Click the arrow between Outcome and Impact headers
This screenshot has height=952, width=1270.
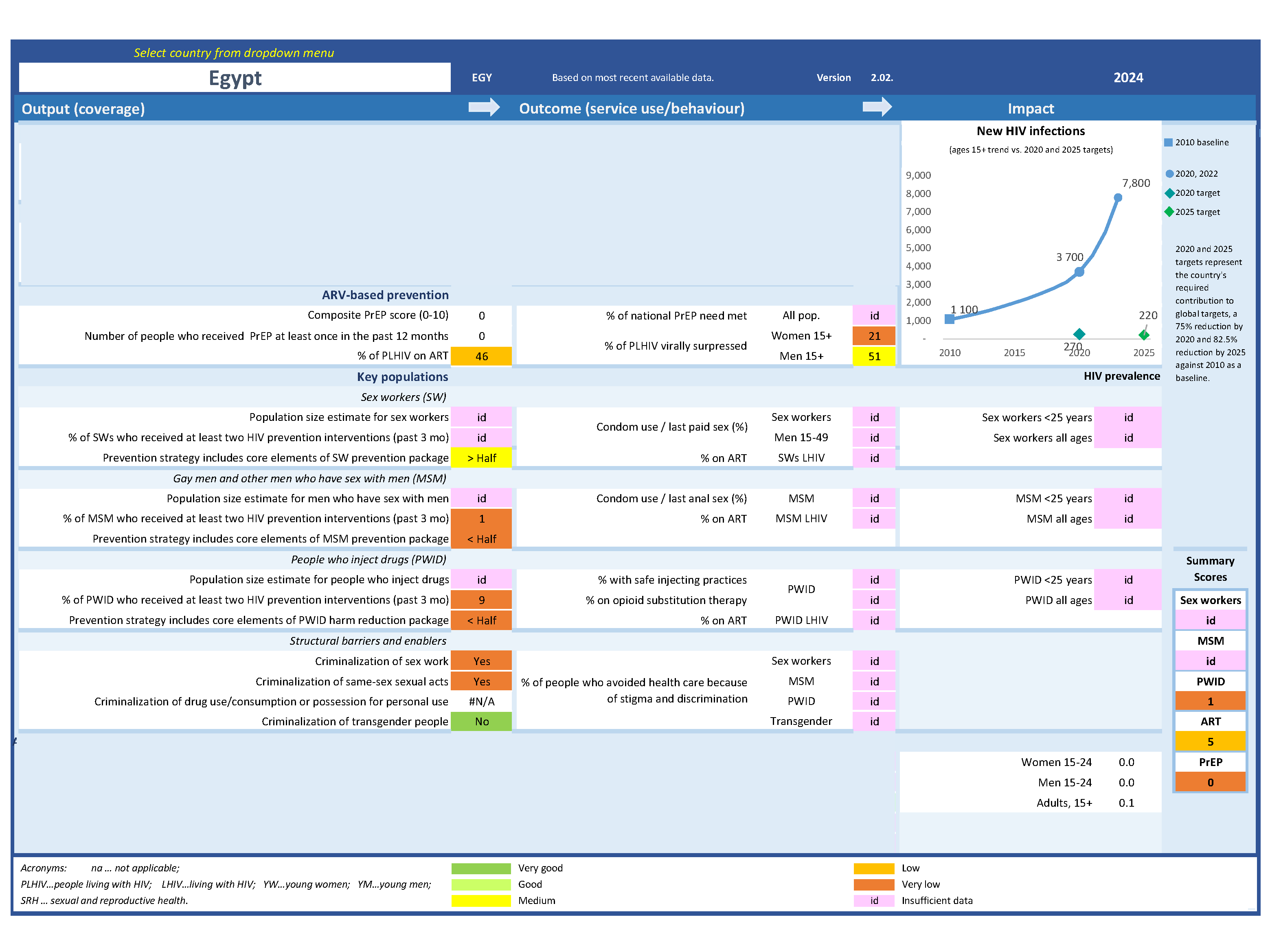click(877, 107)
